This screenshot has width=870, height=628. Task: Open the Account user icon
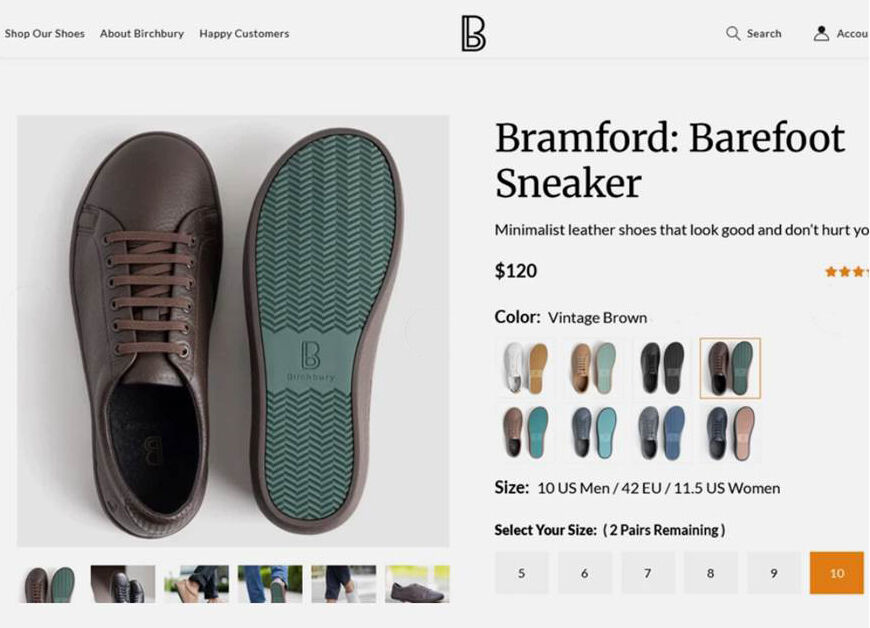pyautogui.click(x=821, y=33)
